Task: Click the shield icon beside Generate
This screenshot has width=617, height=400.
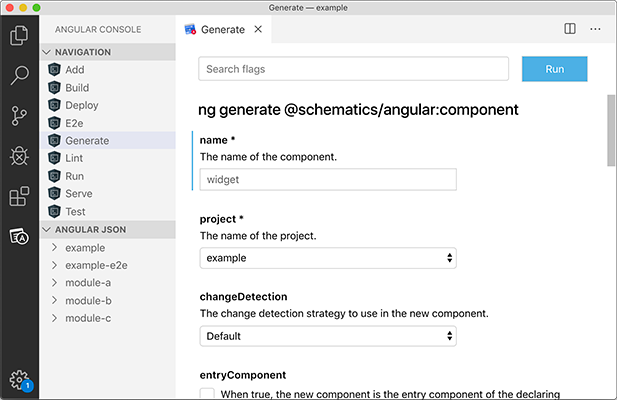Action: [x=54, y=140]
